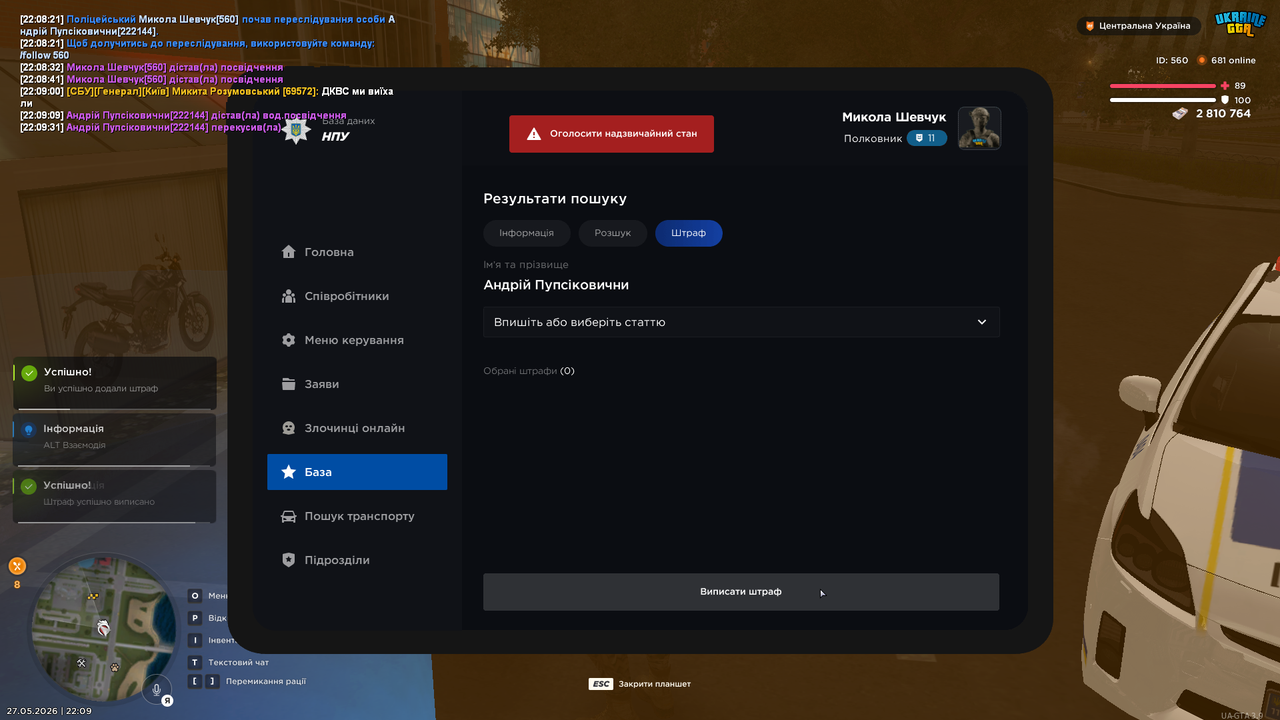Click the Злочинці онлайн mask icon
Viewport: 1280px width, 720px height.
coord(289,428)
